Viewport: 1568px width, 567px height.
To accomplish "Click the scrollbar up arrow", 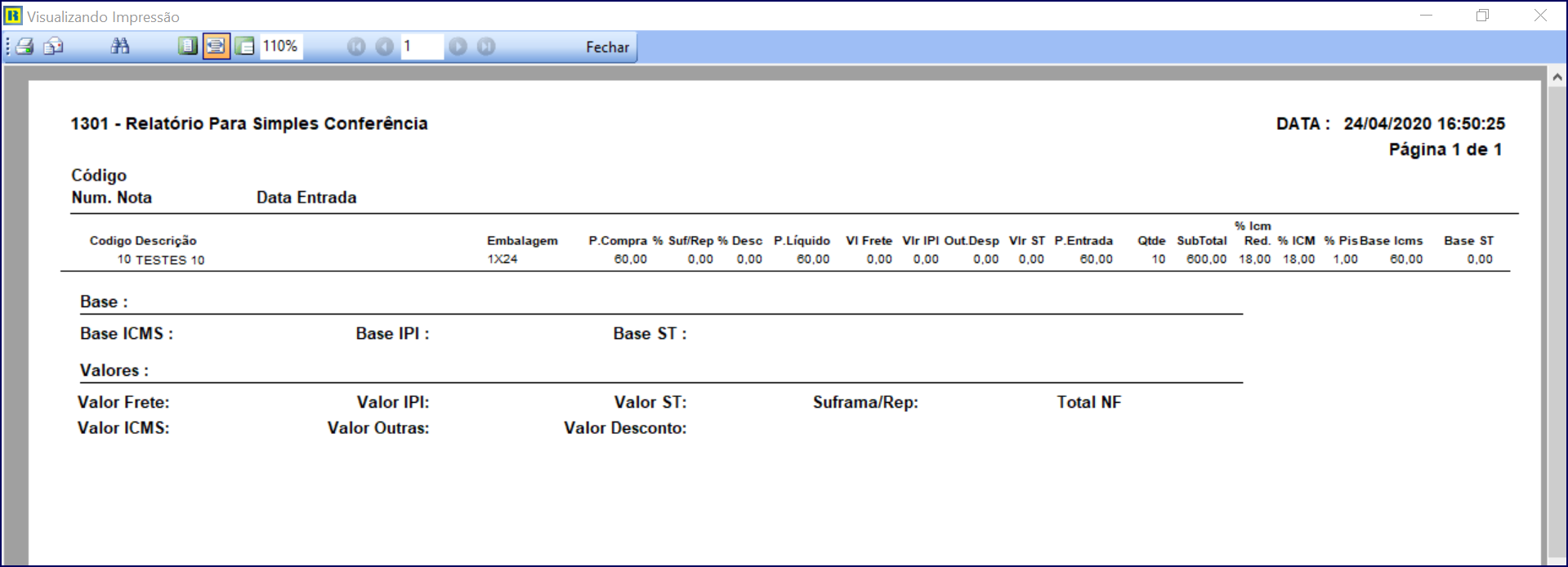I will coord(1557,77).
